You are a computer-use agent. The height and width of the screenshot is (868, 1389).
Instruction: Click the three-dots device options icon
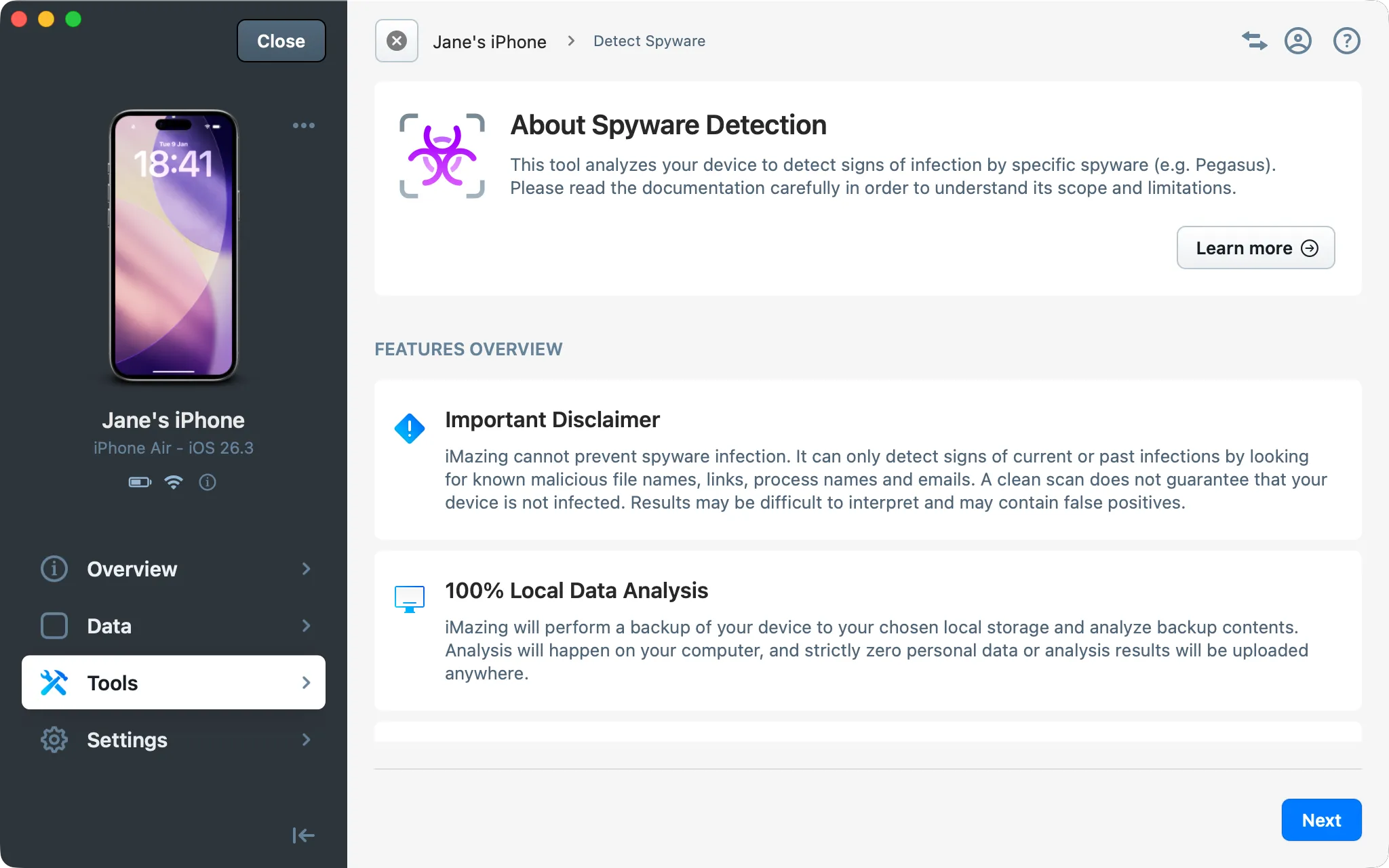tap(303, 125)
